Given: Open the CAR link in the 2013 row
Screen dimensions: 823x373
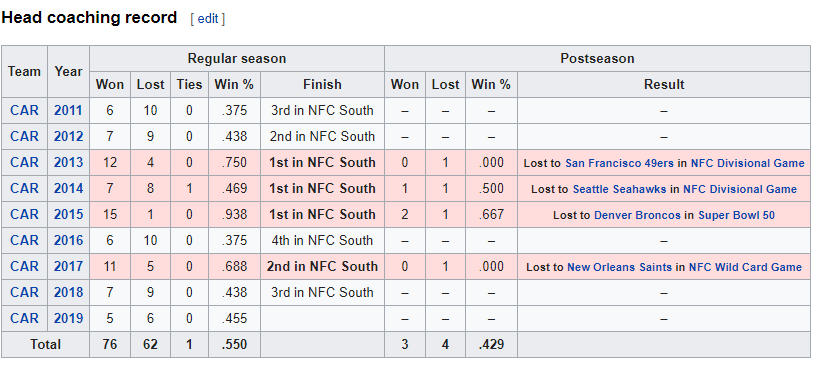Looking at the screenshot, I should point(24,163).
